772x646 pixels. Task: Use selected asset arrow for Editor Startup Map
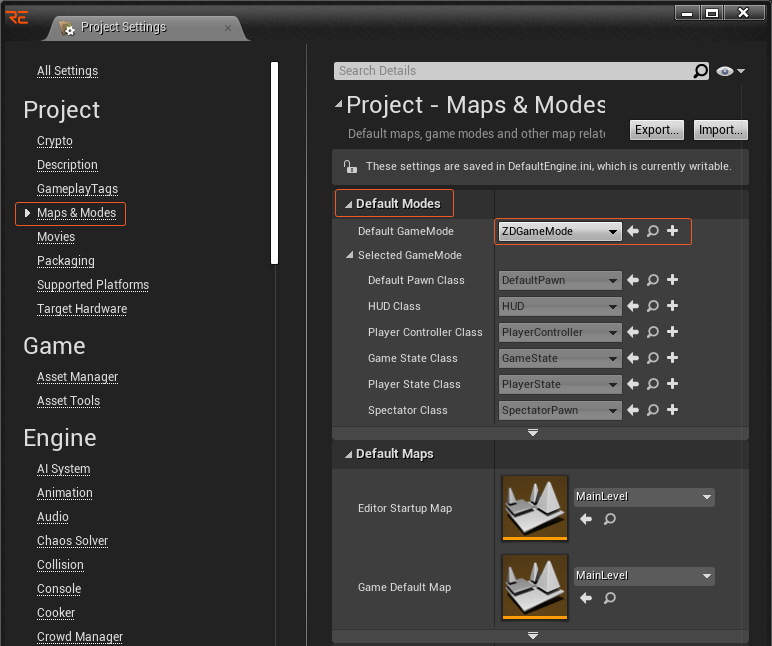586,519
